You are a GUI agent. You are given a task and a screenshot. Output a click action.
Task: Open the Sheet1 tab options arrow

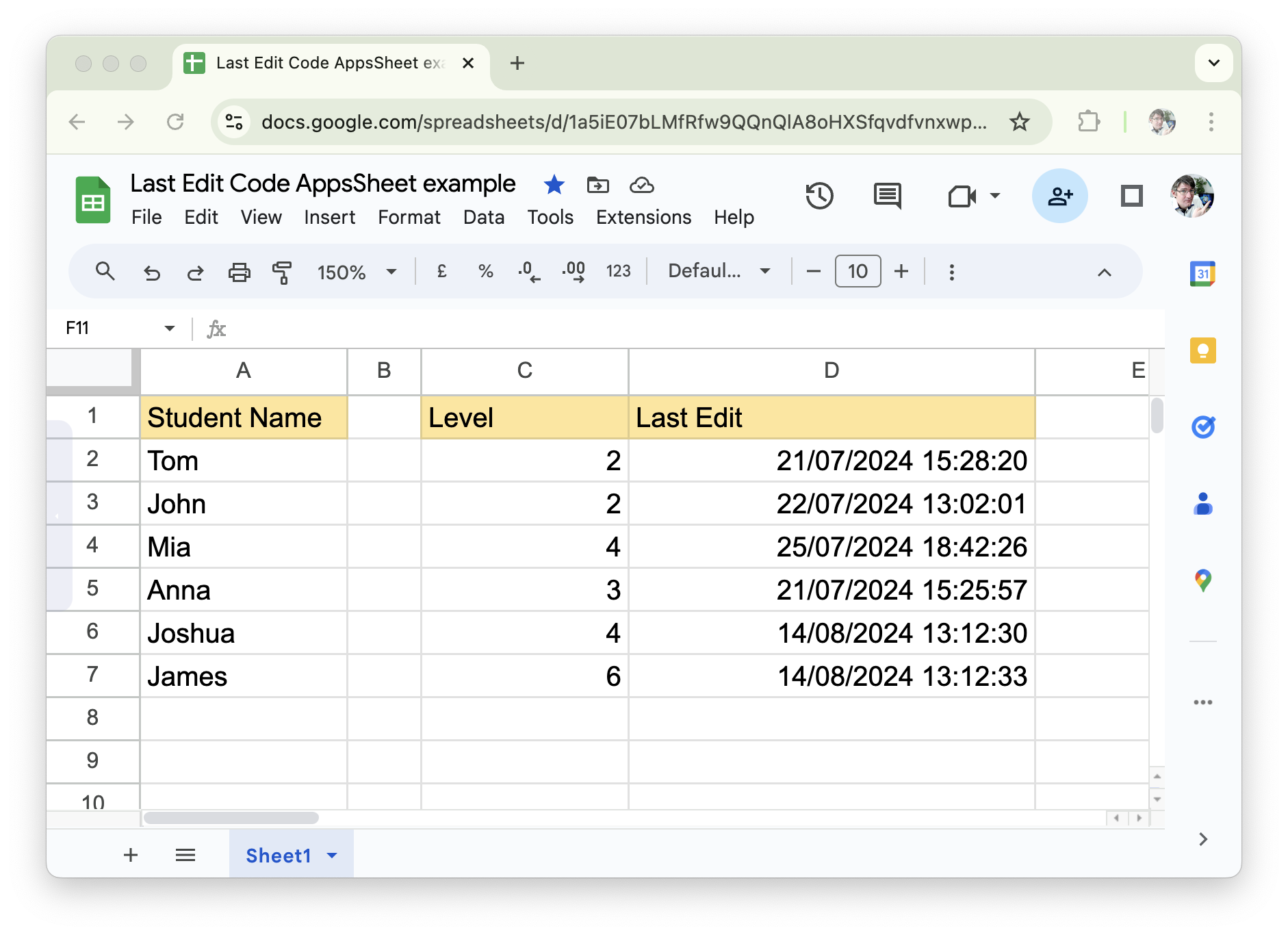pyautogui.click(x=333, y=855)
